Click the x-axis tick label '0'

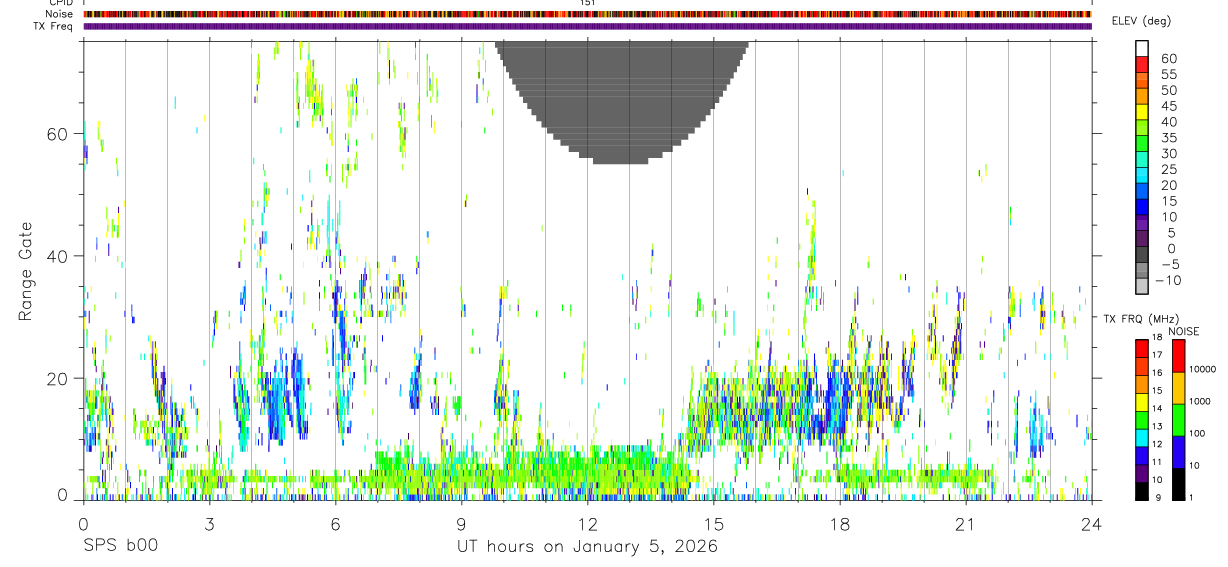coord(83,525)
